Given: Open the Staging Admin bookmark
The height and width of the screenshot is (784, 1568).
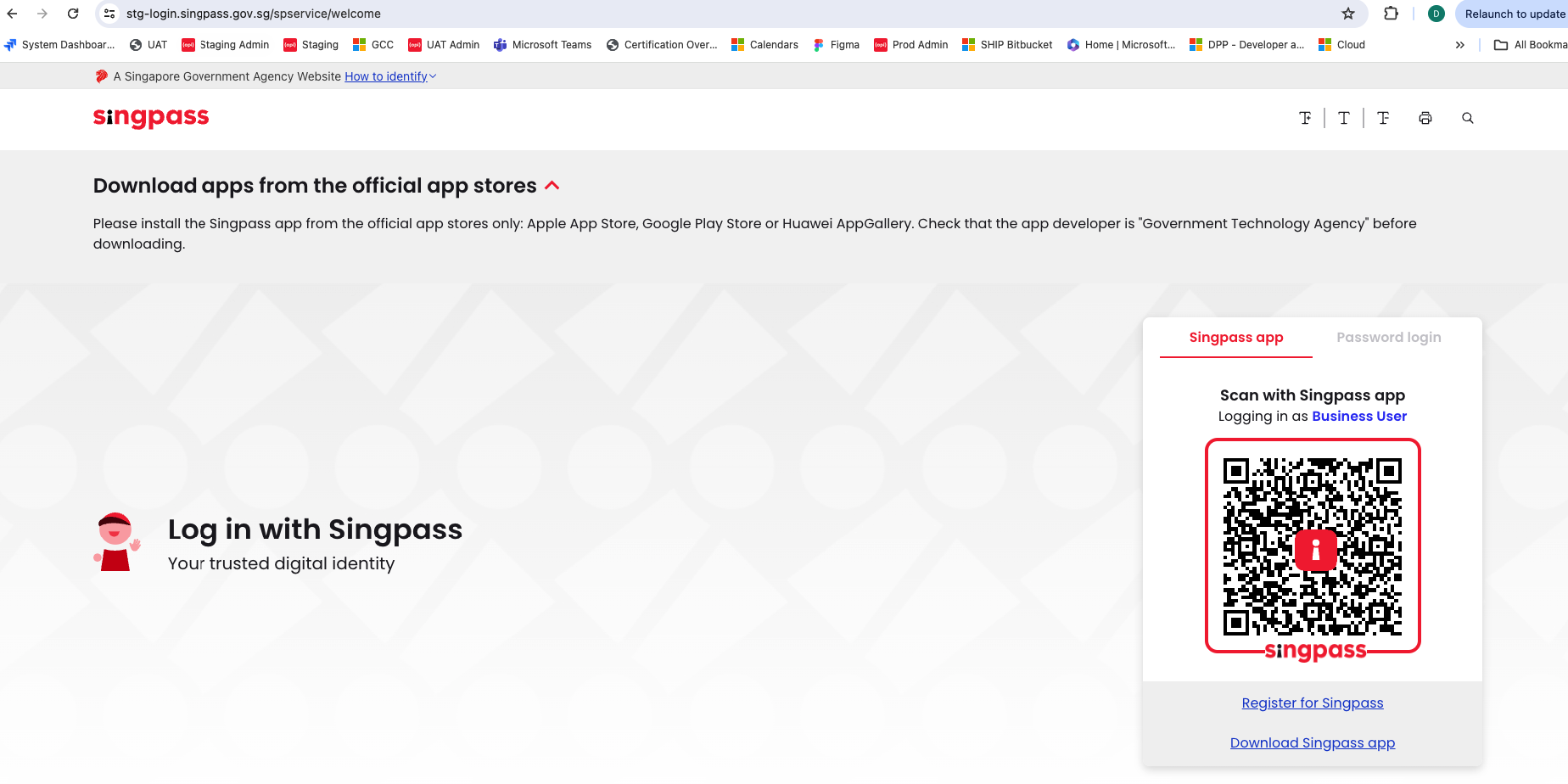Looking at the screenshot, I should coord(226,45).
